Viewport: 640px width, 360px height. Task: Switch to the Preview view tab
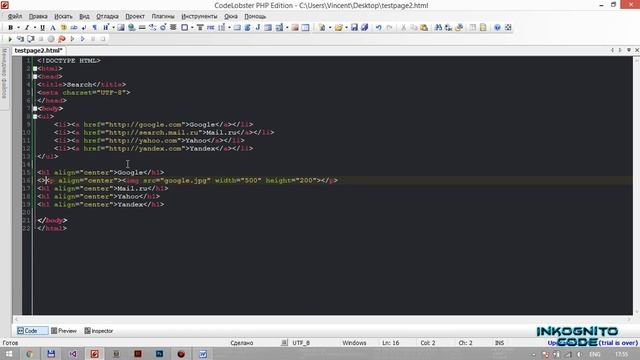click(x=64, y=331)
